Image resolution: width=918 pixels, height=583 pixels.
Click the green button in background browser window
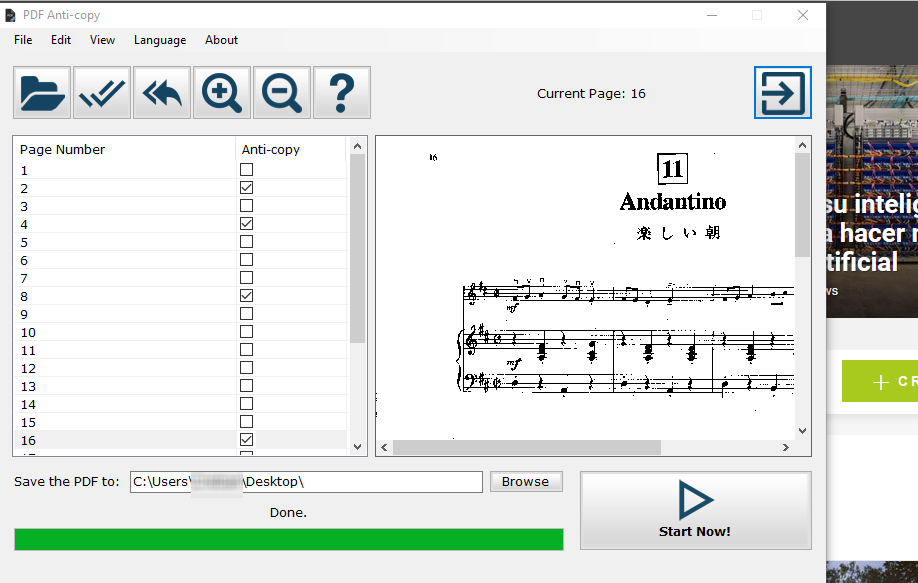(x=880, y=381)
